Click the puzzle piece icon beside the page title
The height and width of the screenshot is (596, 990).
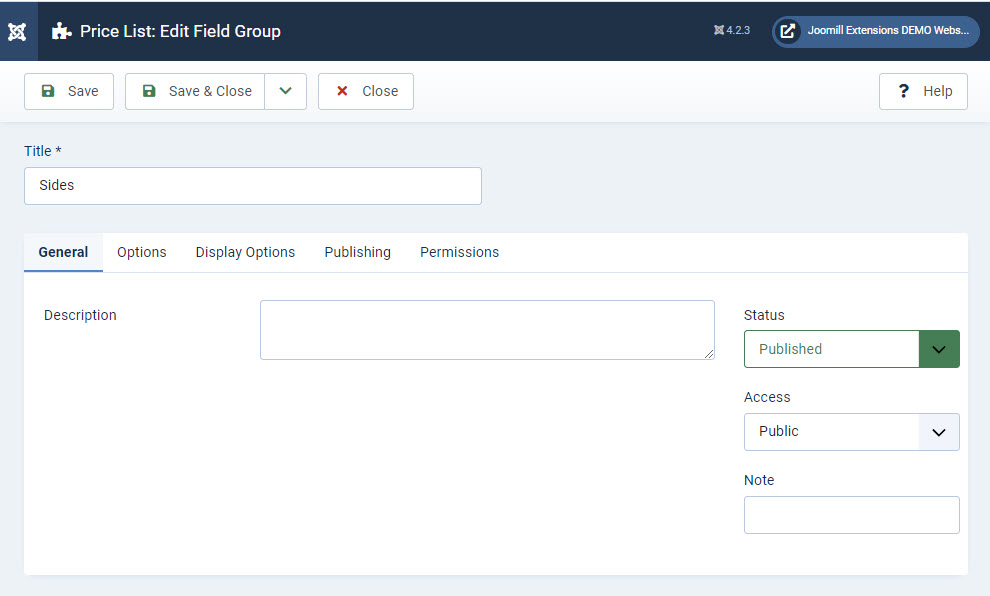[61, 31]
